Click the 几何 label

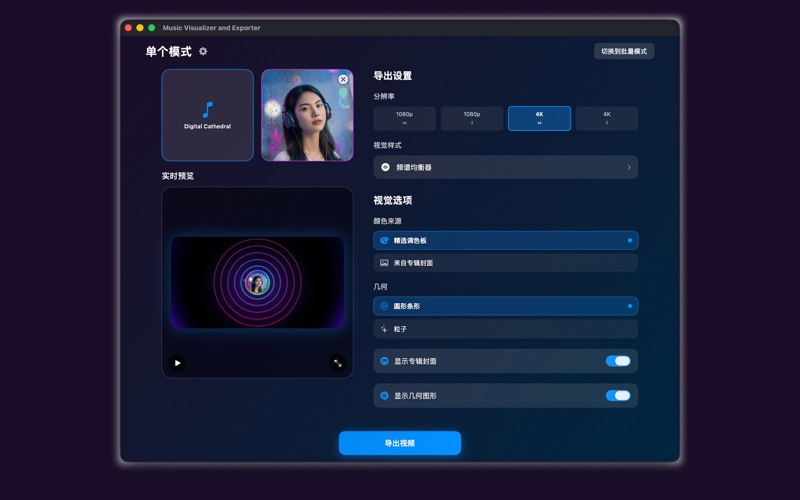[x=380, y=287]
